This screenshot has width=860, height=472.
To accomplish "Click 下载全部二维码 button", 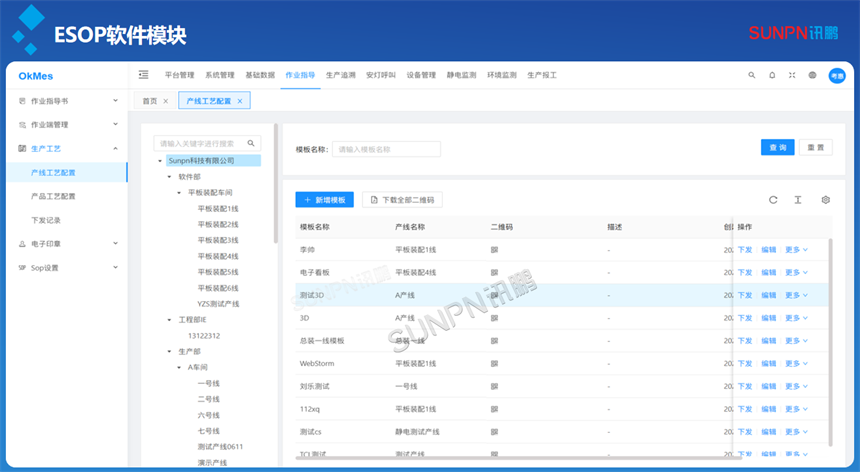I will click(x=402, y=200).
